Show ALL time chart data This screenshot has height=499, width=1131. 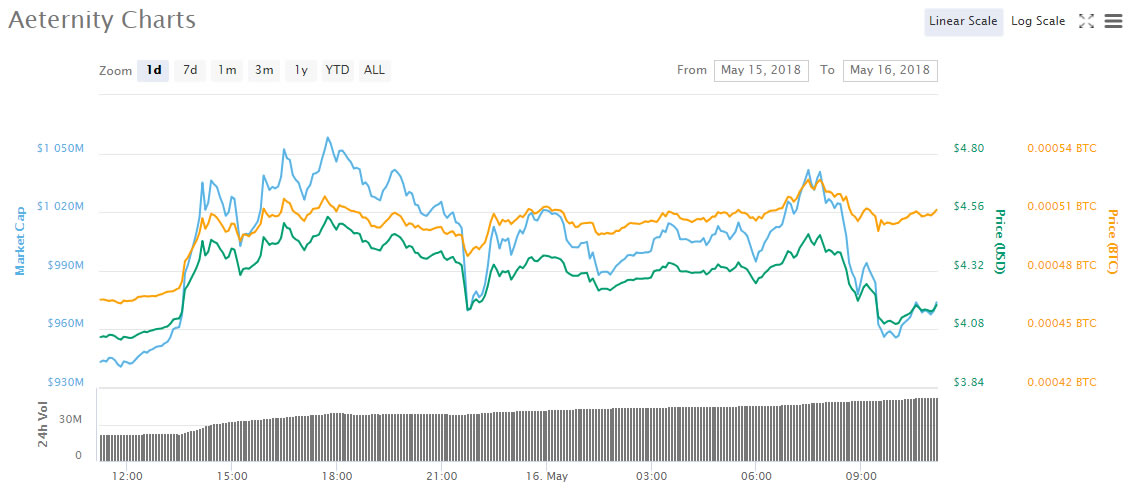[x=374, y=70]
